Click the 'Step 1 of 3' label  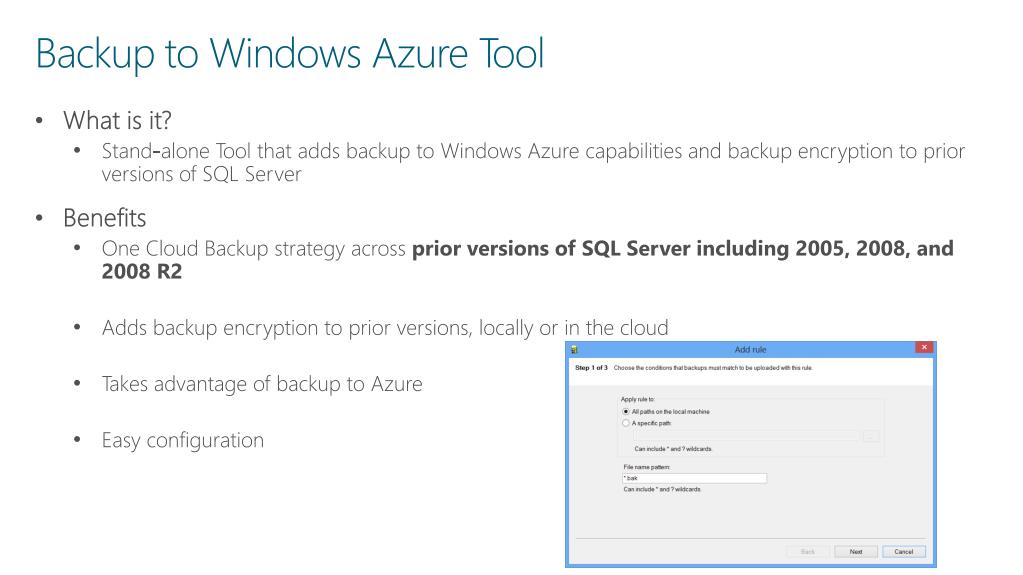(x=591, y=368)
